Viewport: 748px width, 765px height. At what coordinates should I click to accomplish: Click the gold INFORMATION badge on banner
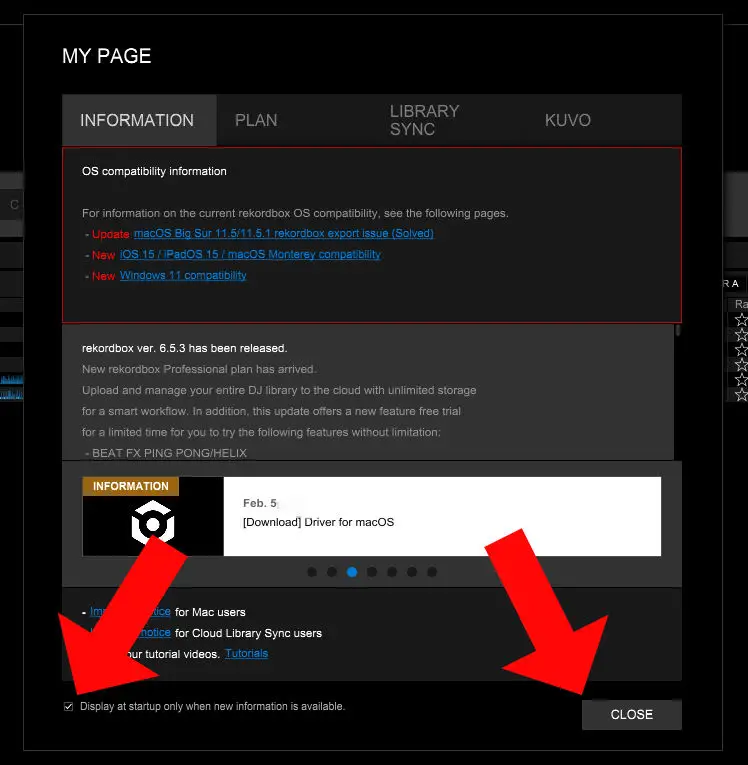pos(131,486)
